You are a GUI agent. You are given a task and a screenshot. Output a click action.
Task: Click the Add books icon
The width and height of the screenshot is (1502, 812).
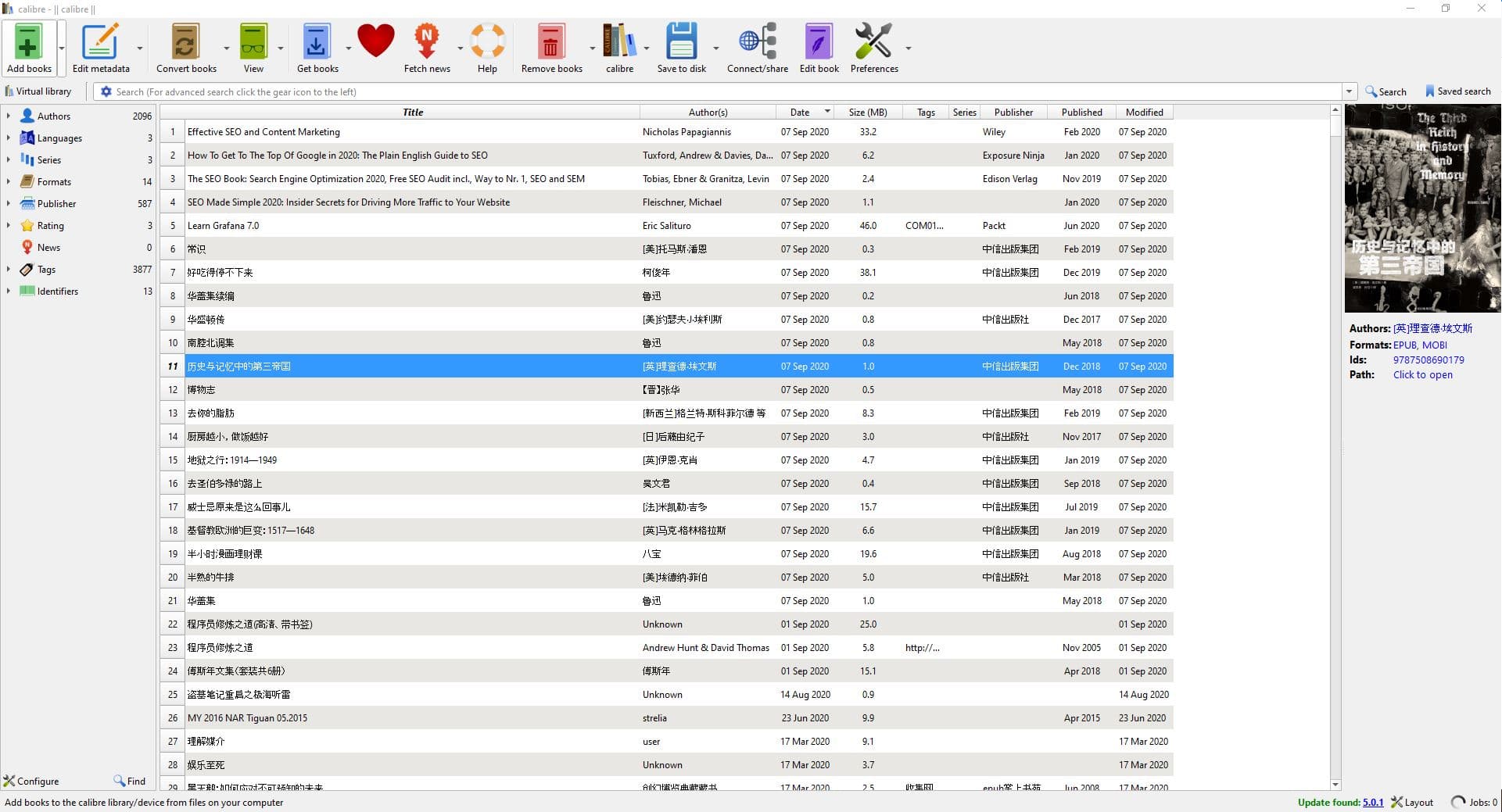(x=28, y=43)
